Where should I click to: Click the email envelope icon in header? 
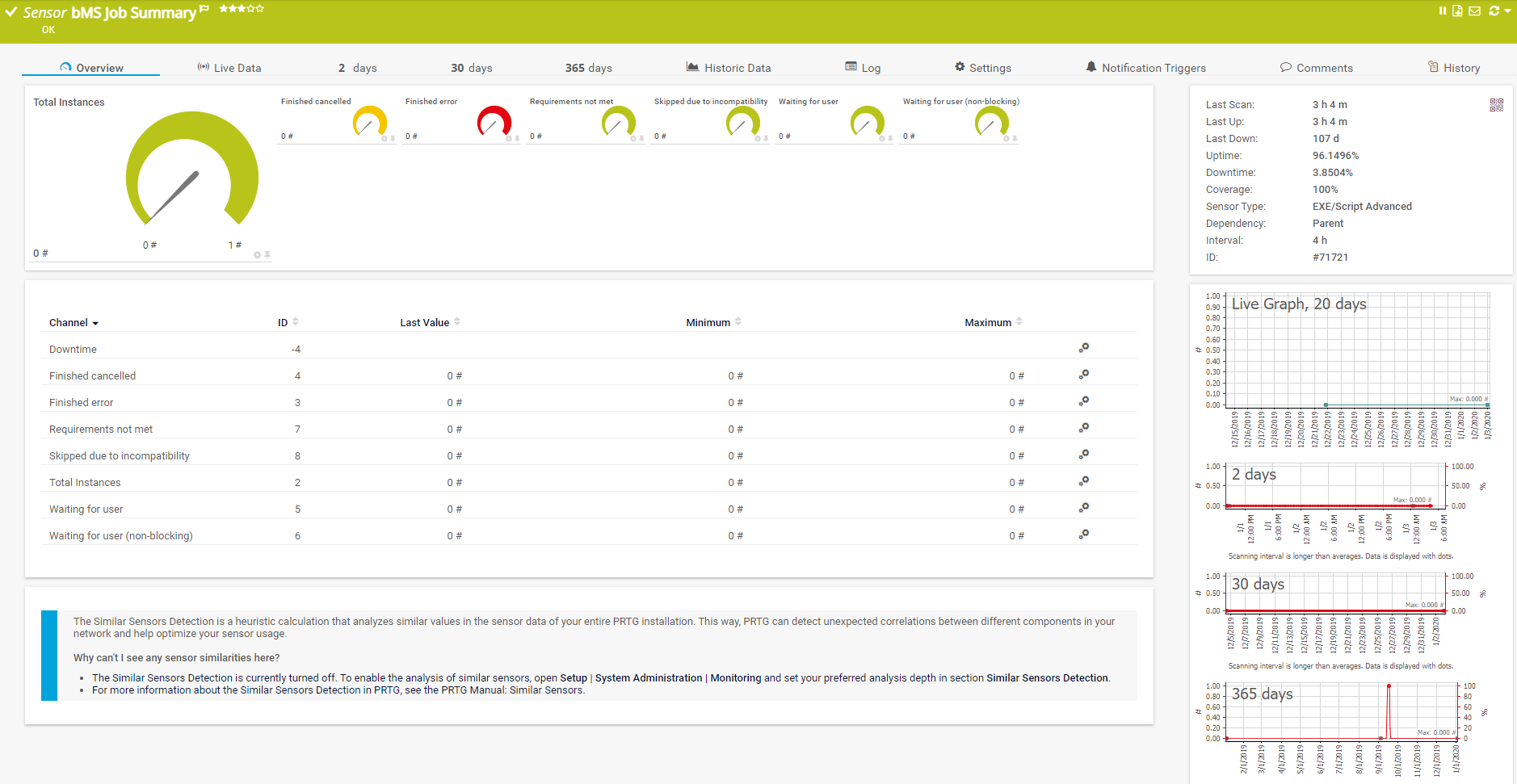pyautogui.click(x=1474, y=10)
